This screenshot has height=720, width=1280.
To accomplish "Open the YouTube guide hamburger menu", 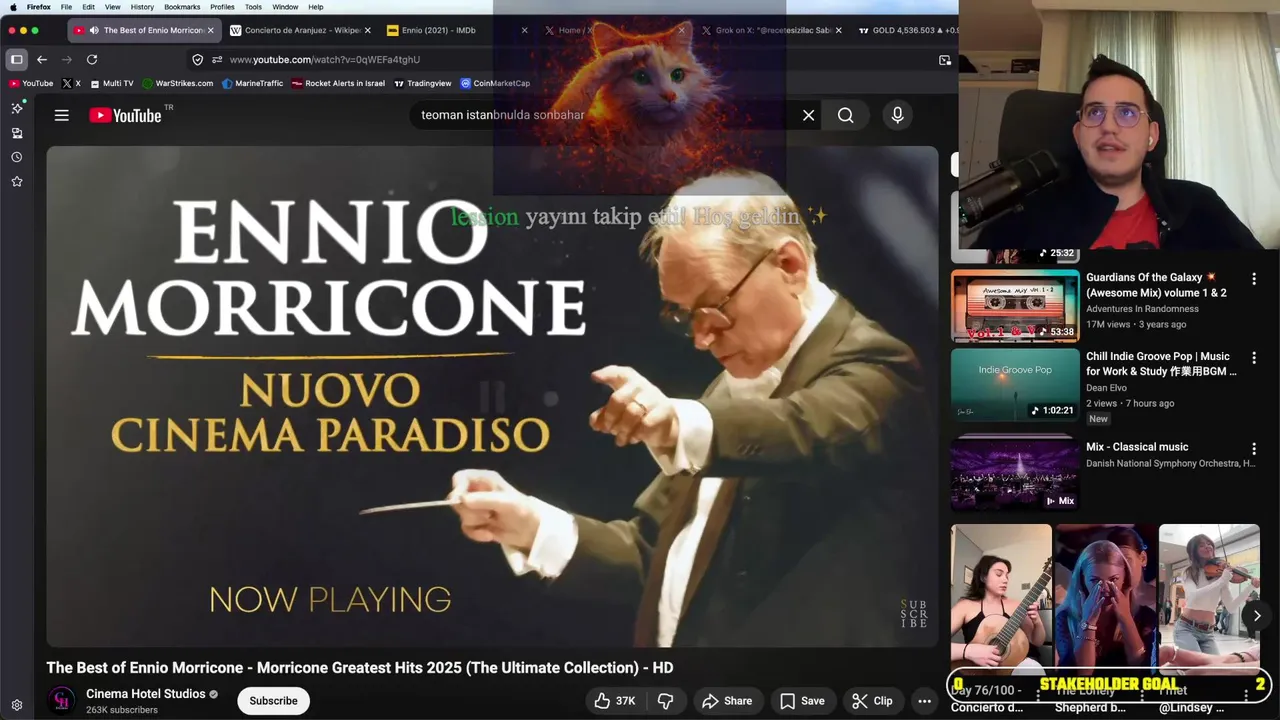I will pos(61,115).
